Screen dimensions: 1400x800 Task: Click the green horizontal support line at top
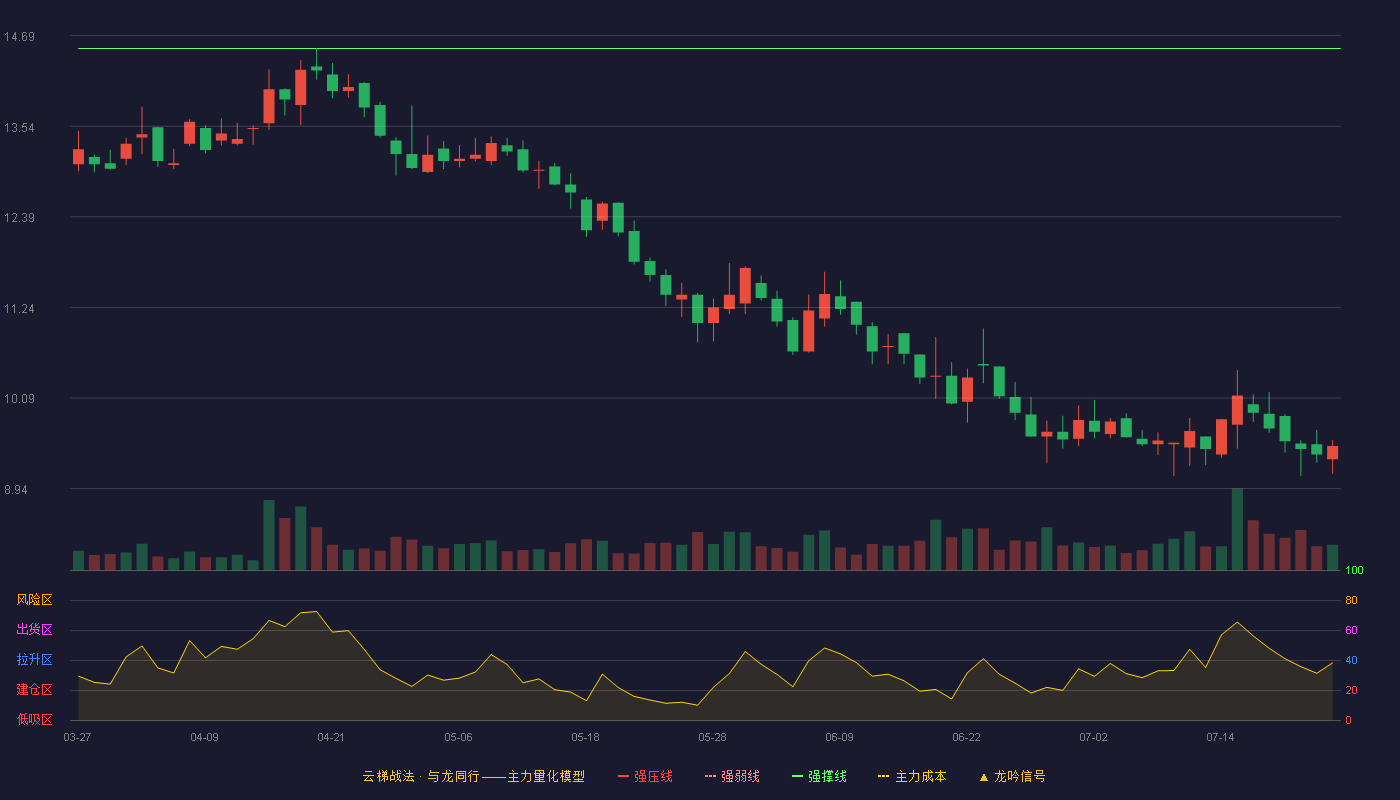click(709, 48)
